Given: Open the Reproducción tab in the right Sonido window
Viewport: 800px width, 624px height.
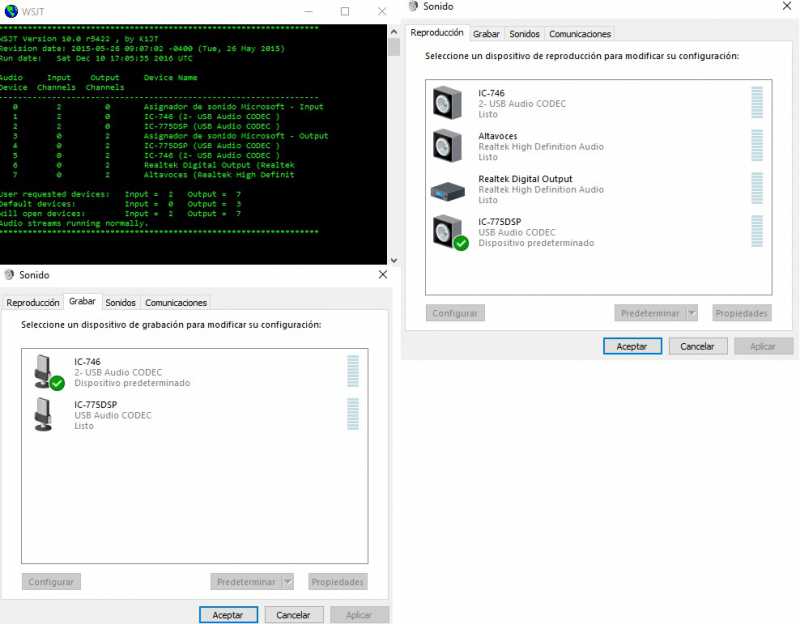Looking at the screenshot, I should 437,33.
